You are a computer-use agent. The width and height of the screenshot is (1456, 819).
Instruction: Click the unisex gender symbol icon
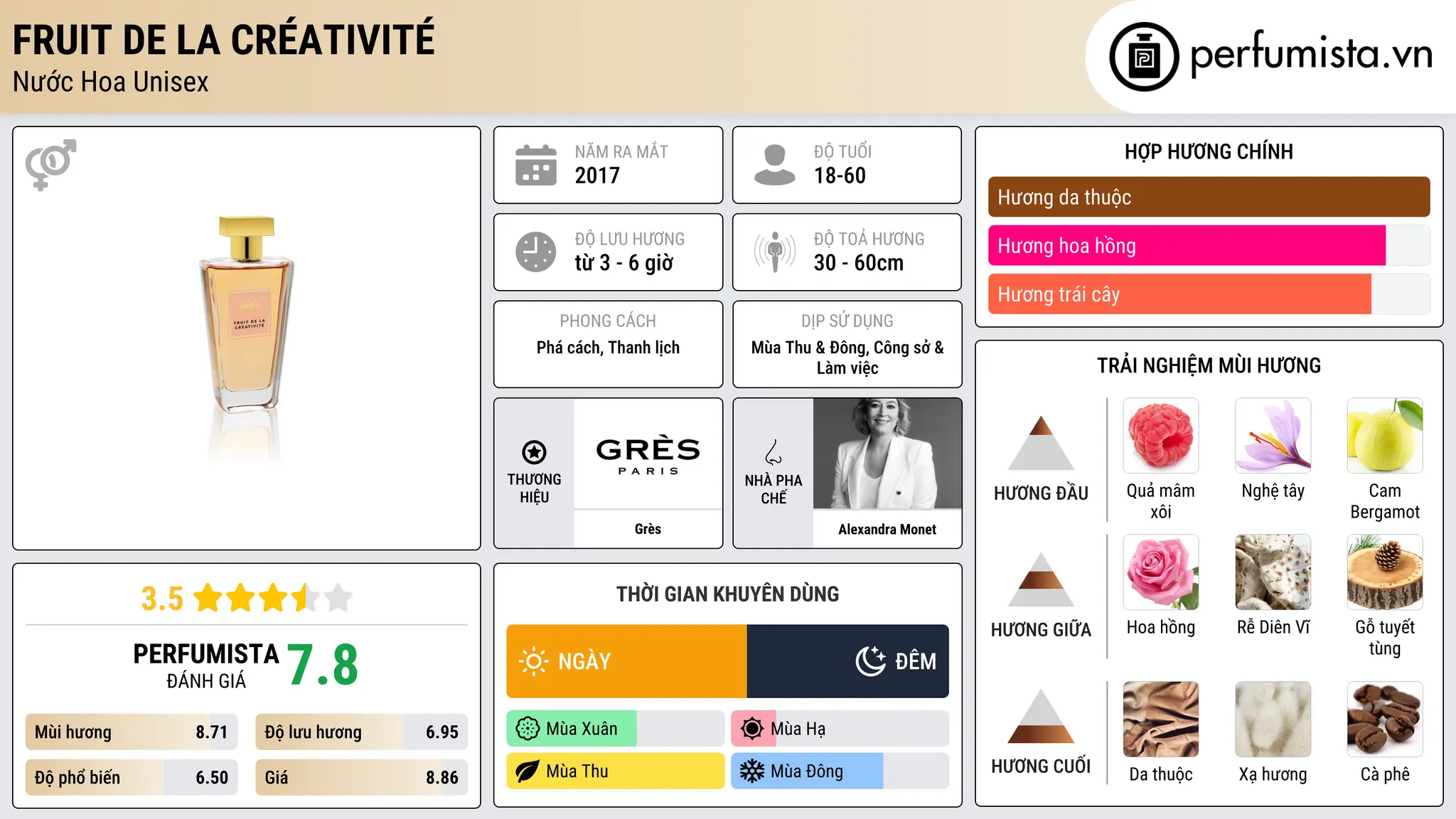pos(50,164)
